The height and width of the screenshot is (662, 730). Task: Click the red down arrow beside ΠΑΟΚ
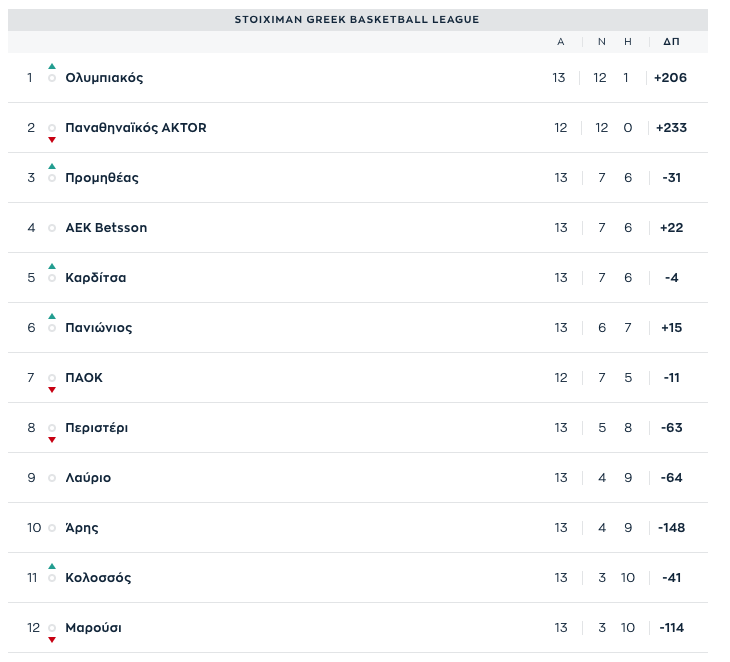(52, 390)
